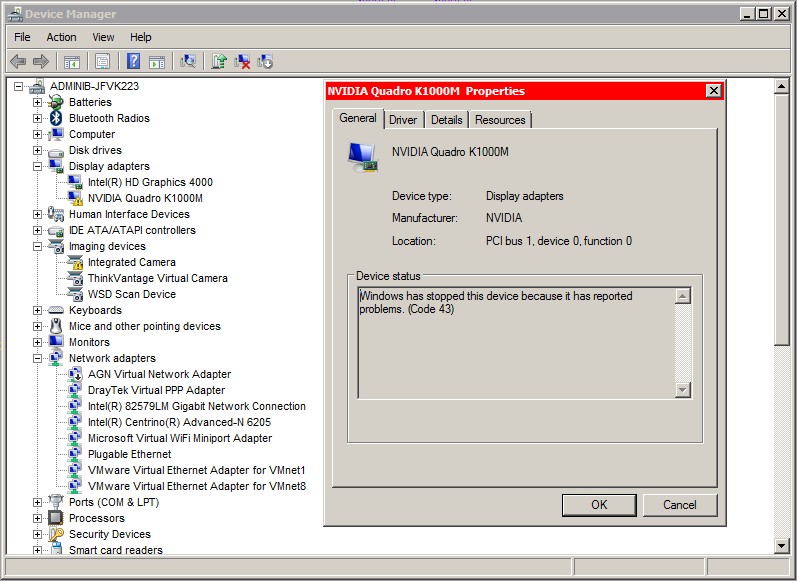This screenshot has height=581, width=797.
Task: Click the Scan for hardware changes icon
Action: (188, 62)
